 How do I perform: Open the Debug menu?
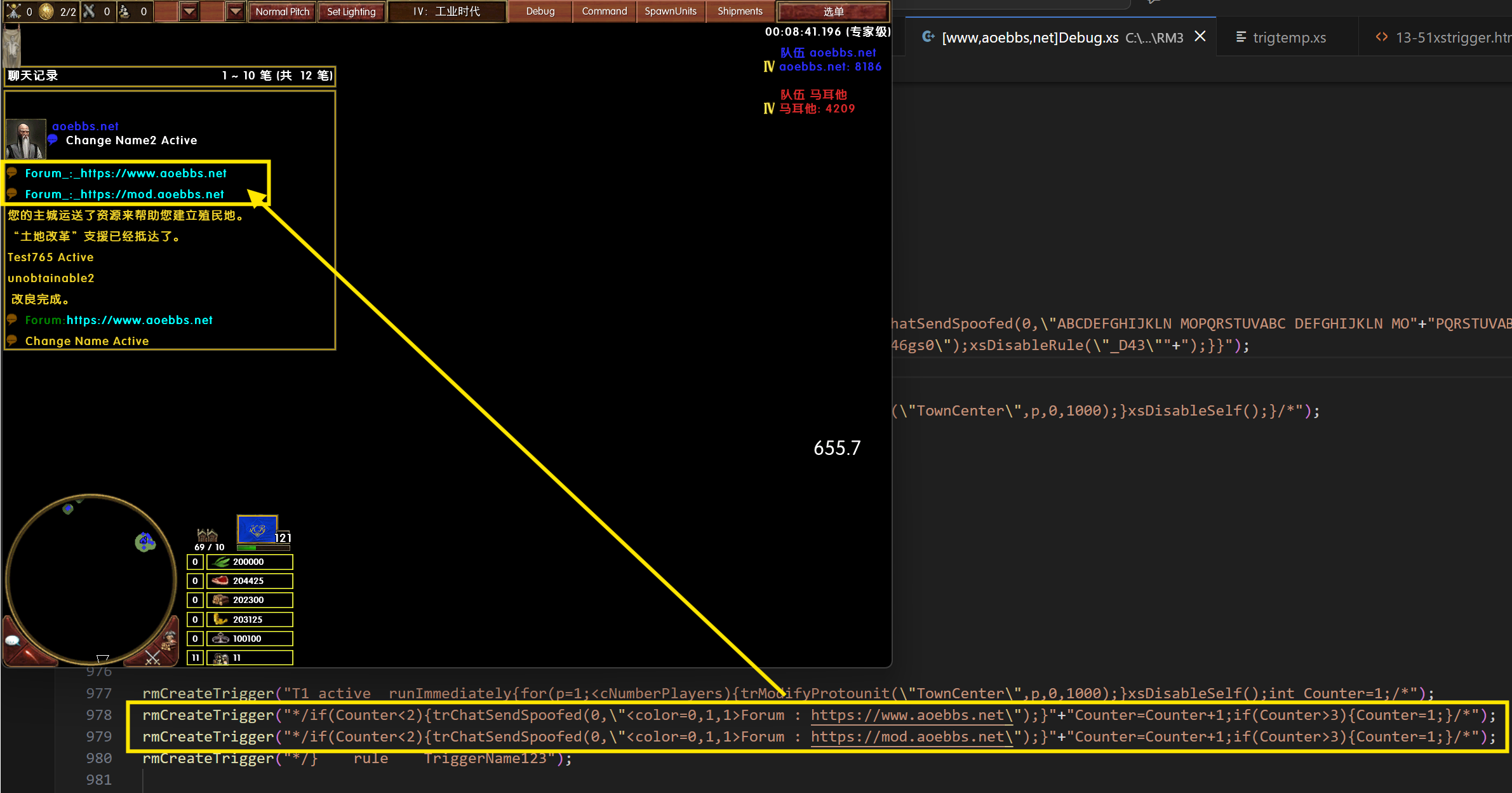[x=540, y=11]
